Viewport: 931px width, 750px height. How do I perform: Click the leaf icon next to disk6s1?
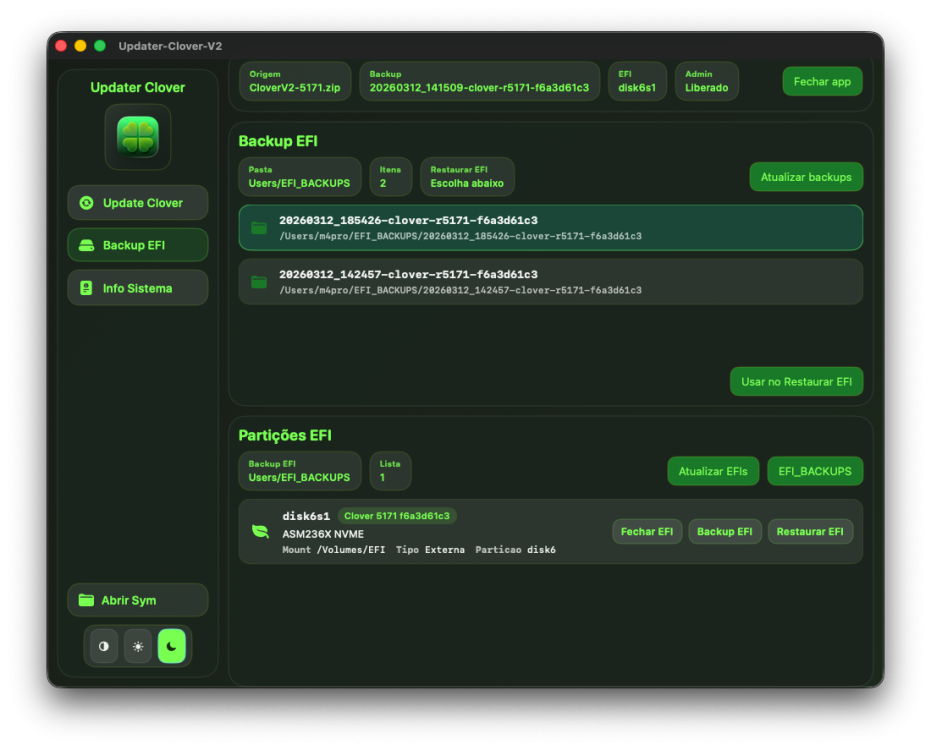pos(260,531)
